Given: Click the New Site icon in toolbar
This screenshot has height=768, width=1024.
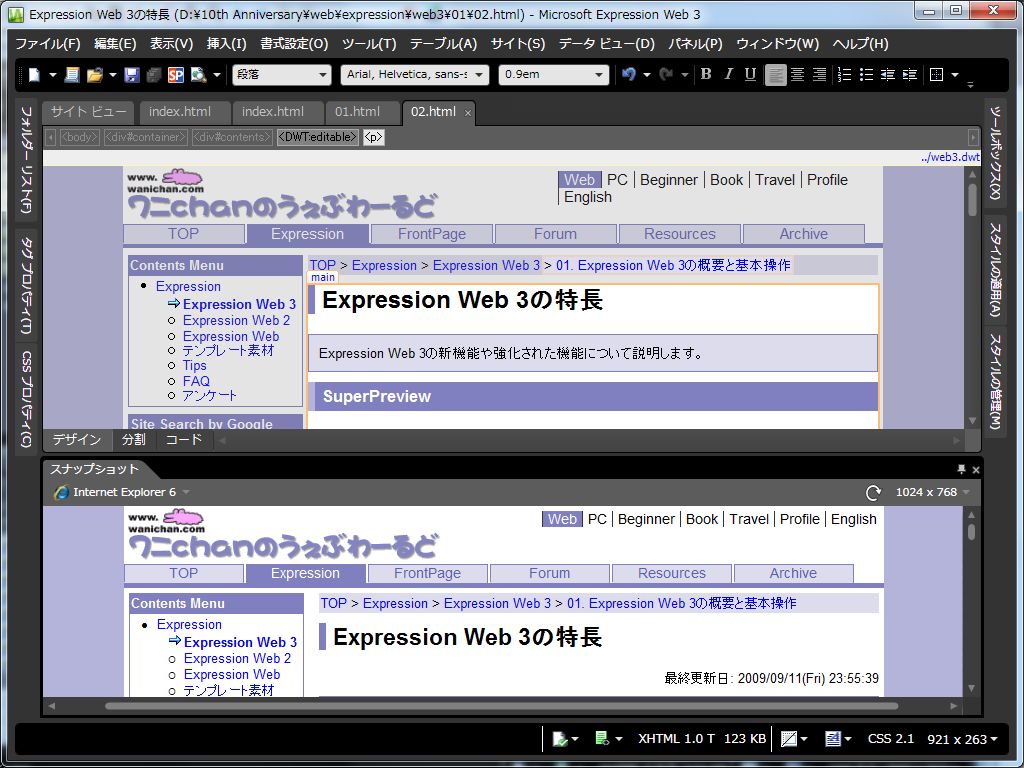Looking at the screenshot, I should [72, 74].
